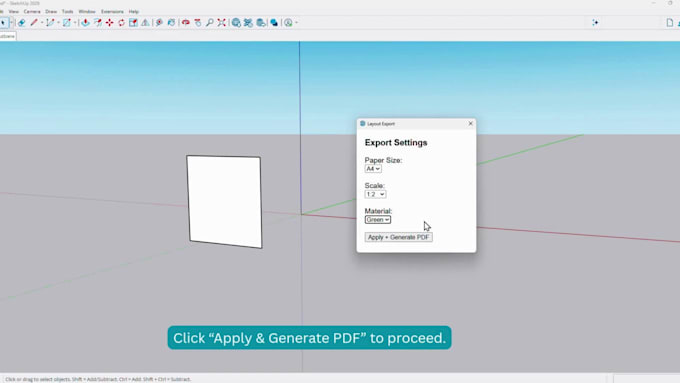
Task: Open the Window menu
Action: 87,11
